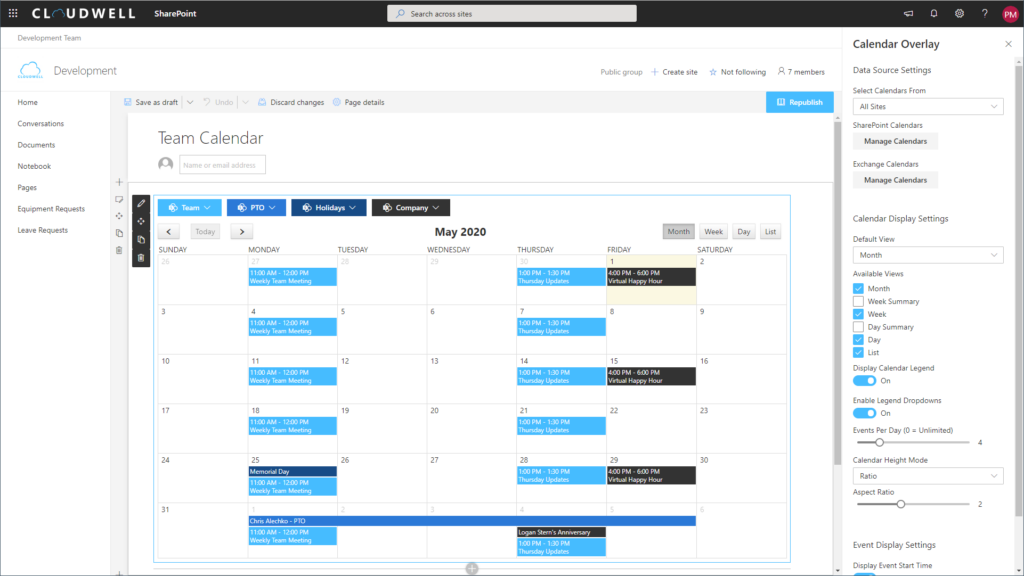The image size is (1024, 576).
Task: Open Notebook in site navigation
Action: (34, 166)
